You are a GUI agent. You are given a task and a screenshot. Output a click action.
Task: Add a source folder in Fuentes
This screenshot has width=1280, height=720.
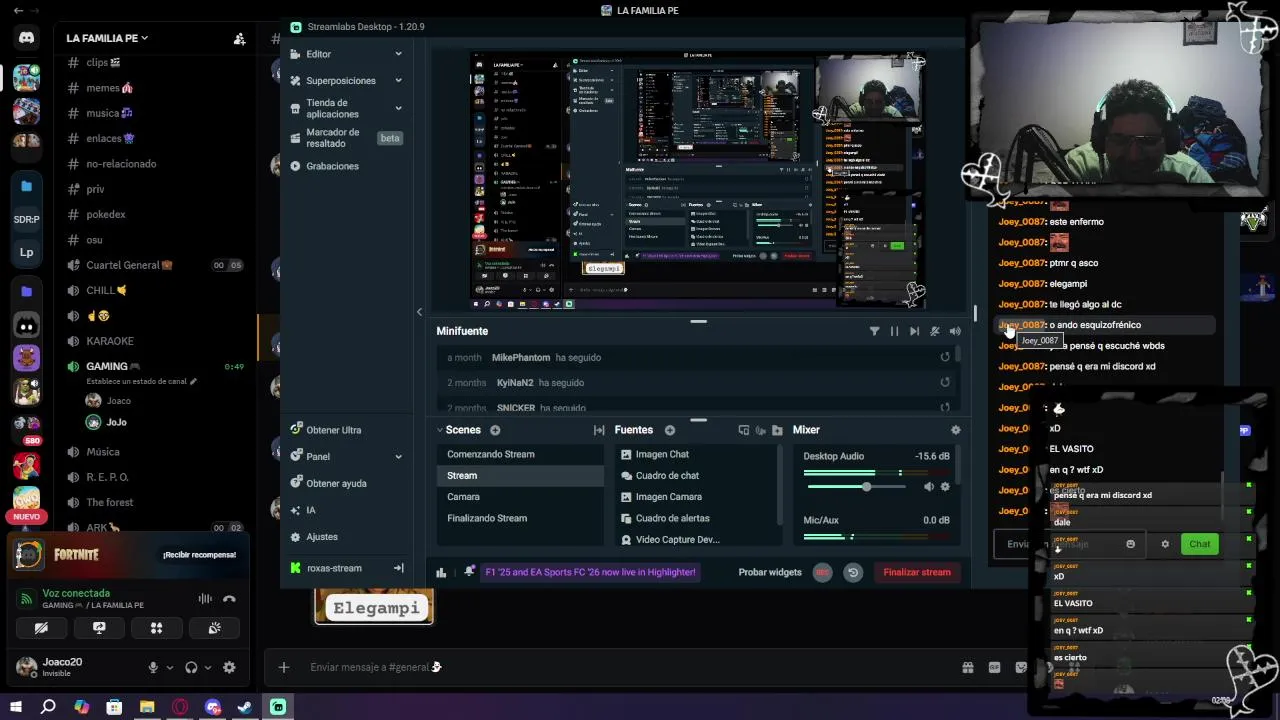click(x=777, y=430)
